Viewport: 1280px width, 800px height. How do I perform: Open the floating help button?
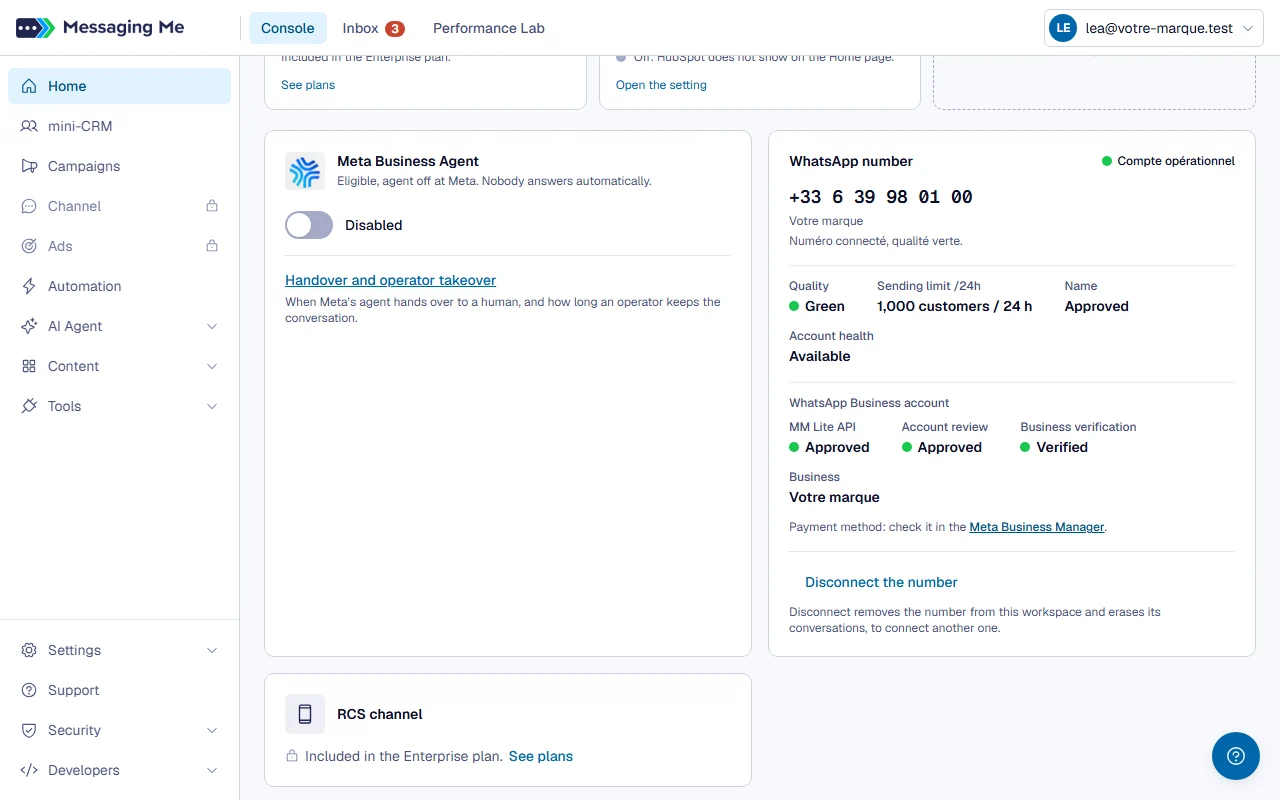click(x=1236, y=756)
